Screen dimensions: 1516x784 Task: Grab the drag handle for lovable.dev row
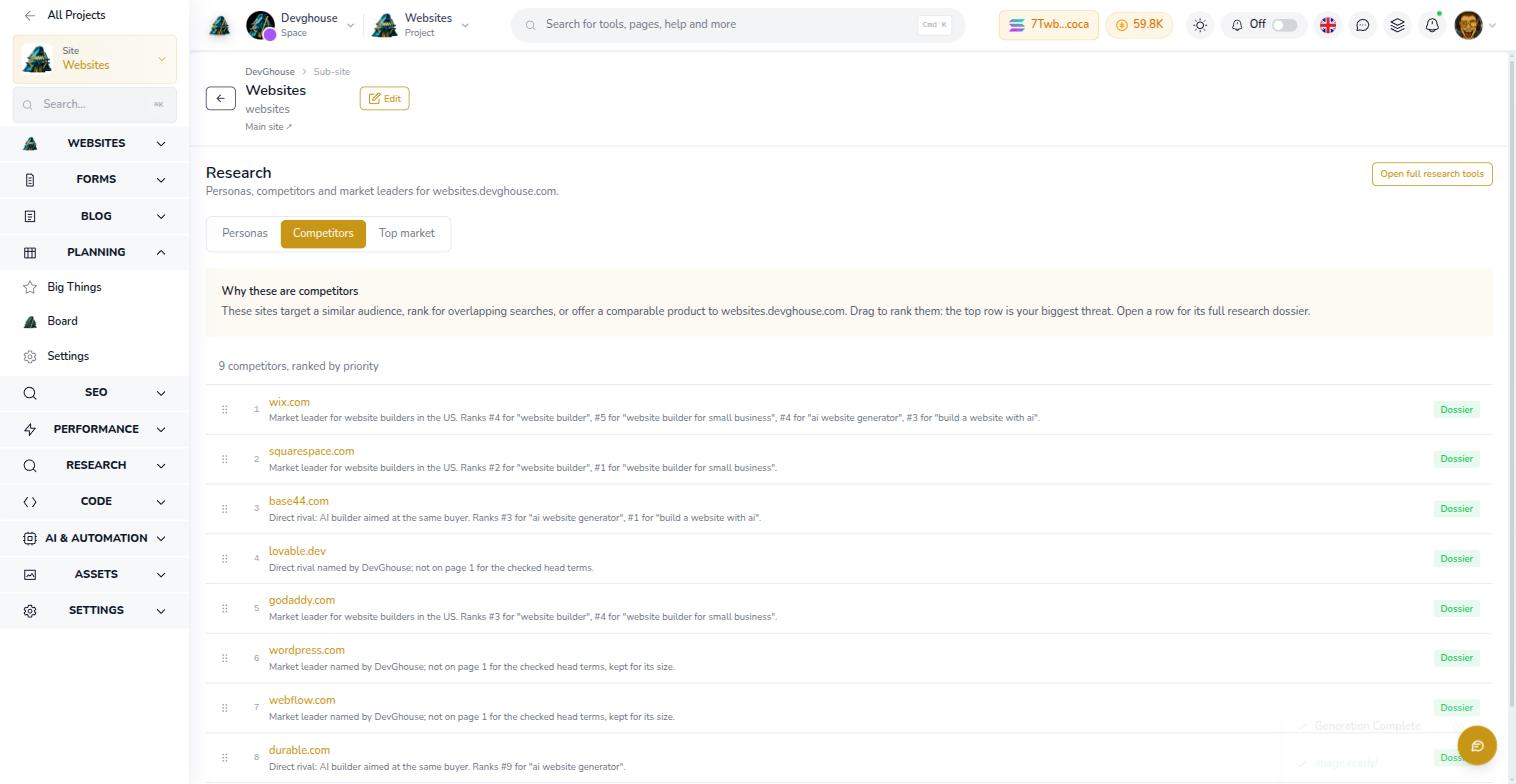pyautogui.click(x=224, y=558)
